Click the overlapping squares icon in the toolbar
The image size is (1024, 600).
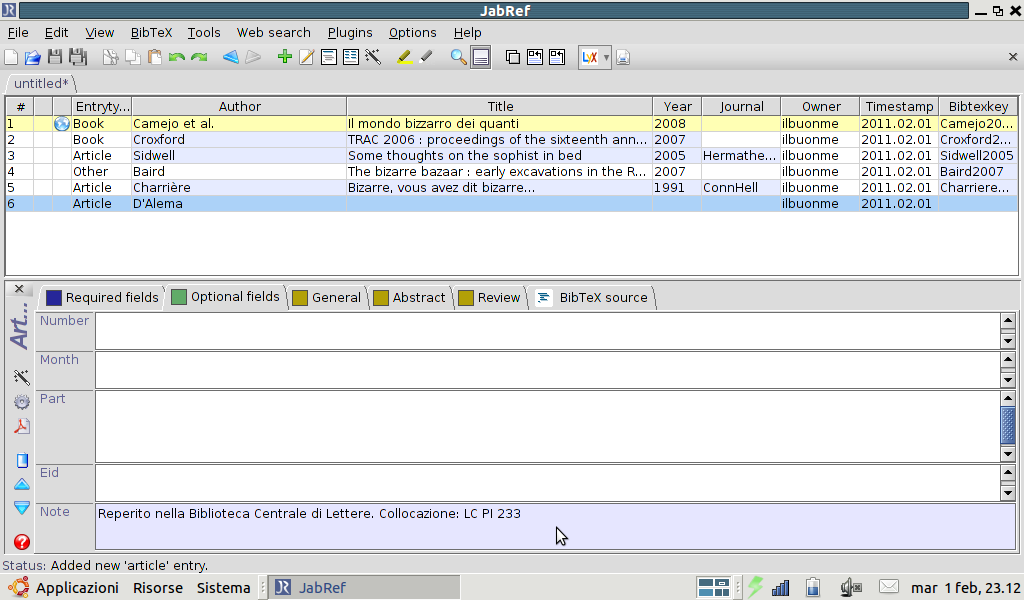513,57
